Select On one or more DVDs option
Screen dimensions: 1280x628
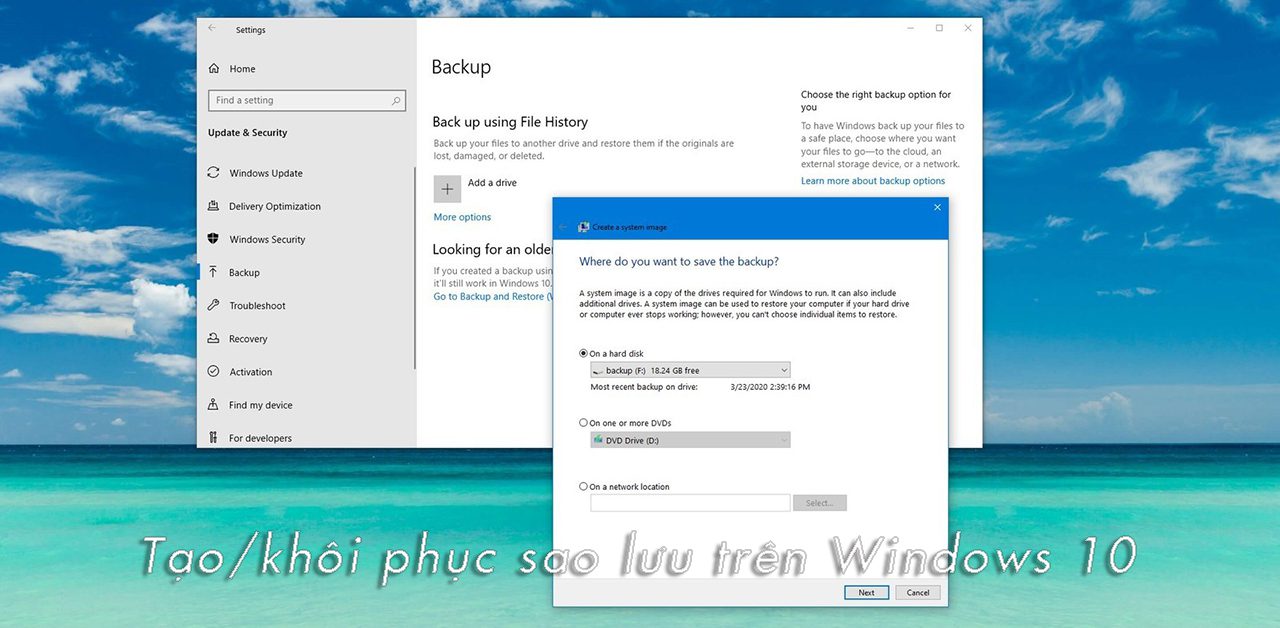583,423
